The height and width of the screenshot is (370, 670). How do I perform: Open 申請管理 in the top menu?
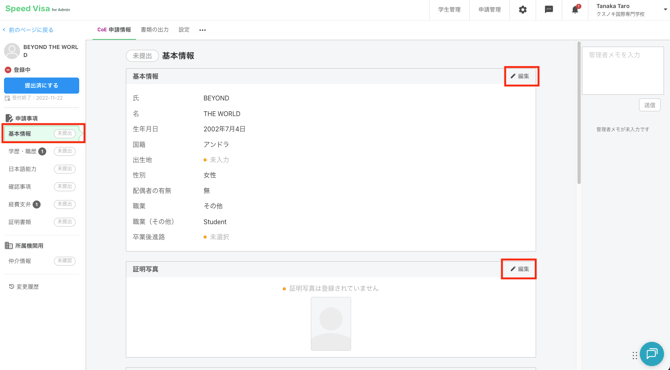point(489,10)
